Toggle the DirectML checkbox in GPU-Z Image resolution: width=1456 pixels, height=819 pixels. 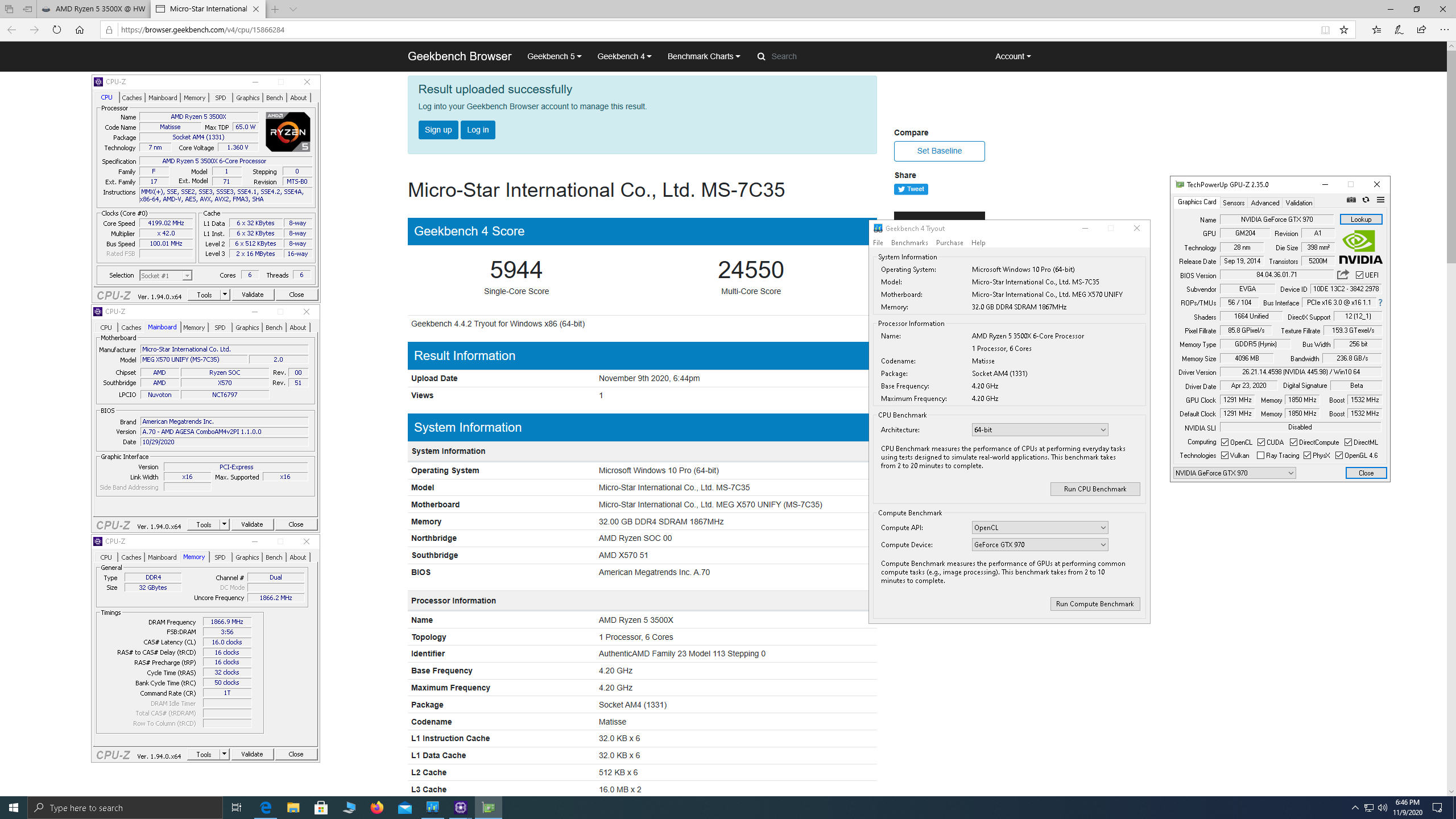coord(1348,442)
